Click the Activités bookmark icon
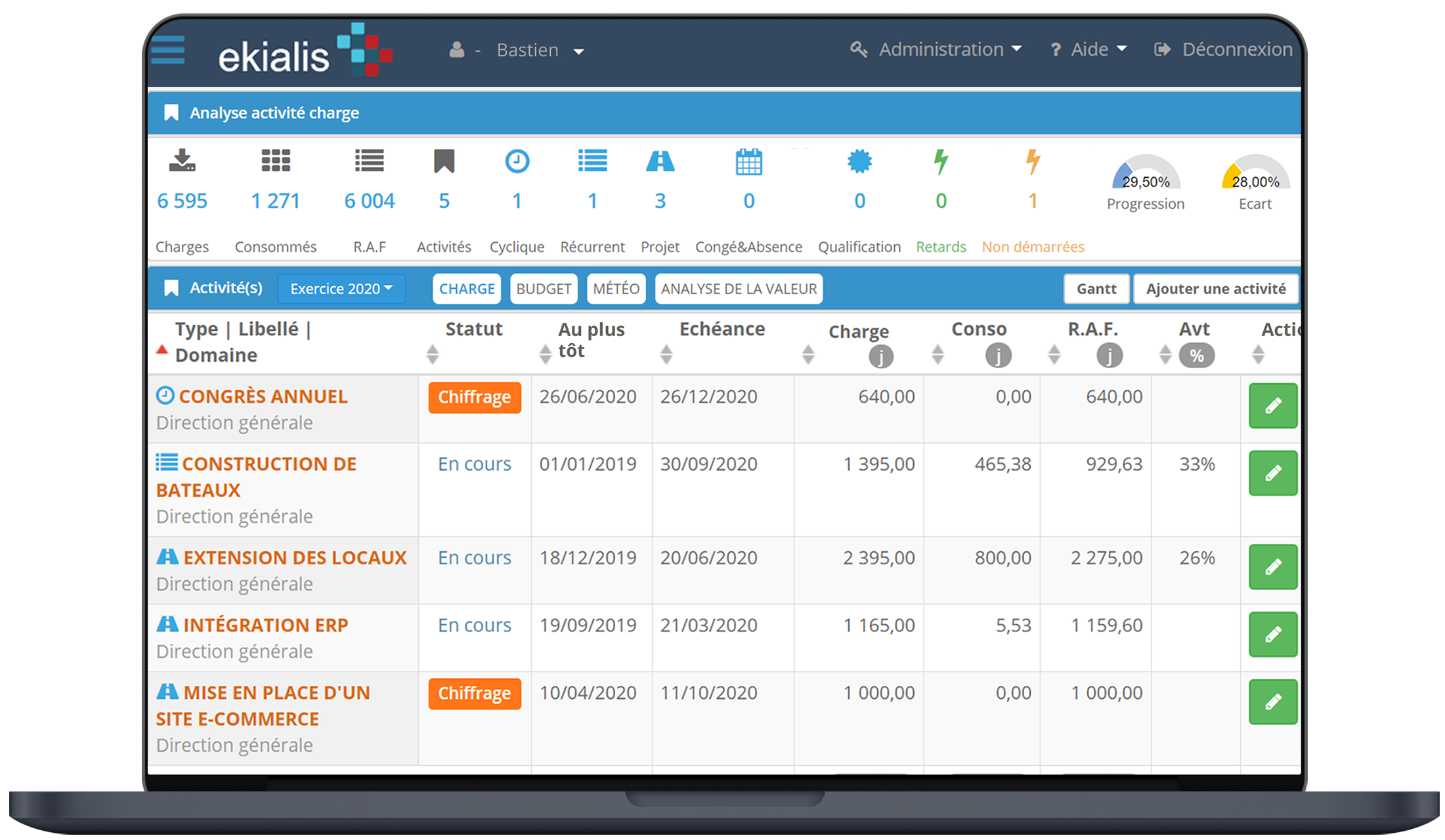Viewport: 1445px width, 840px height. pos(444,161)
